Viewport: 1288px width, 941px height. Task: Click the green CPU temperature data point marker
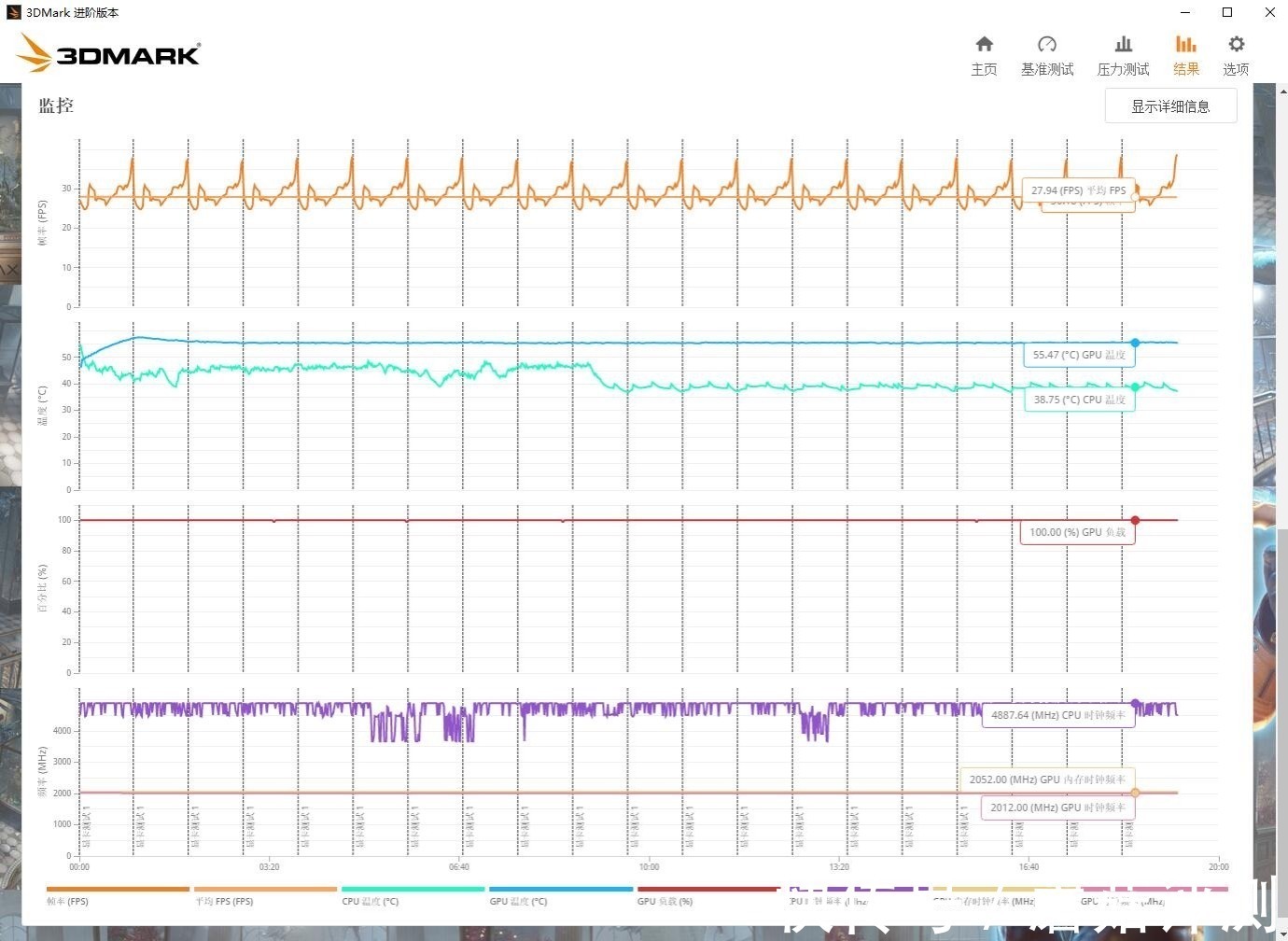[x=1135, y=386]
